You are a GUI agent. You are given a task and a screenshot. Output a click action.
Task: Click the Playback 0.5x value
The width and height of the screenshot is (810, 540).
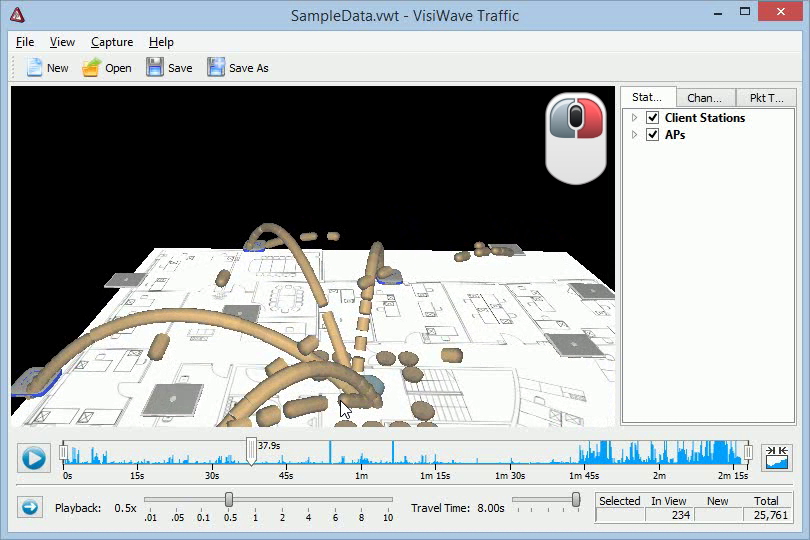(x=125, y=508)
